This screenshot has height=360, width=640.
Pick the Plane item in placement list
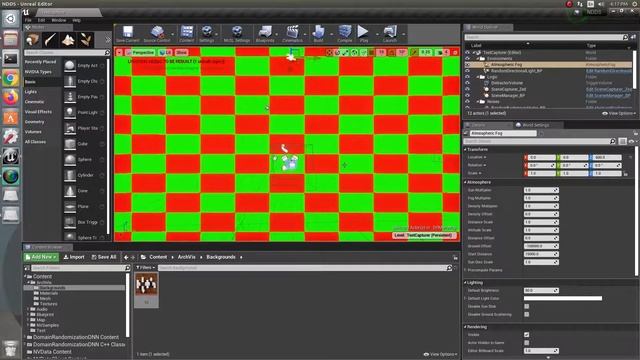coord(84,206)
